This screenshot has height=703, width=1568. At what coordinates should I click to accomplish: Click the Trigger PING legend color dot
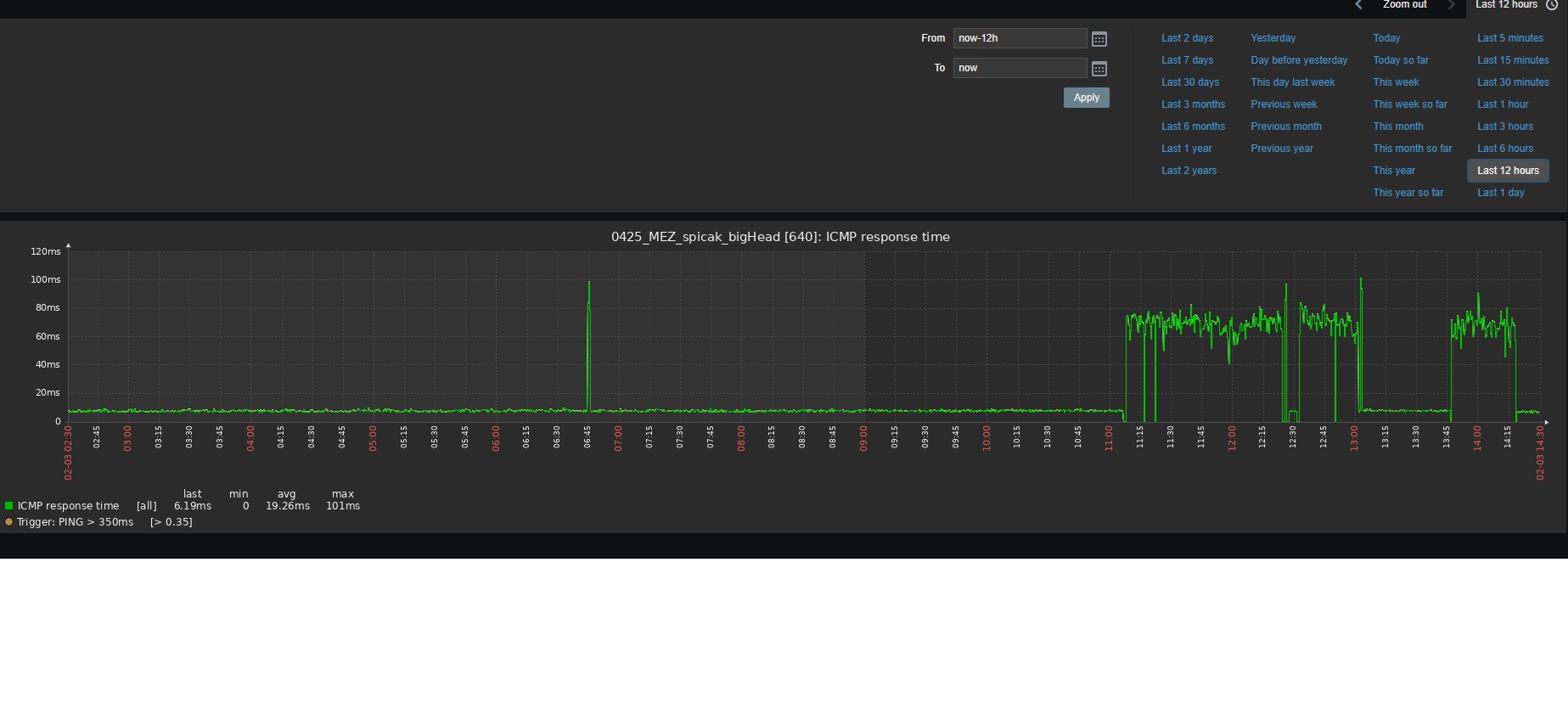9,522
